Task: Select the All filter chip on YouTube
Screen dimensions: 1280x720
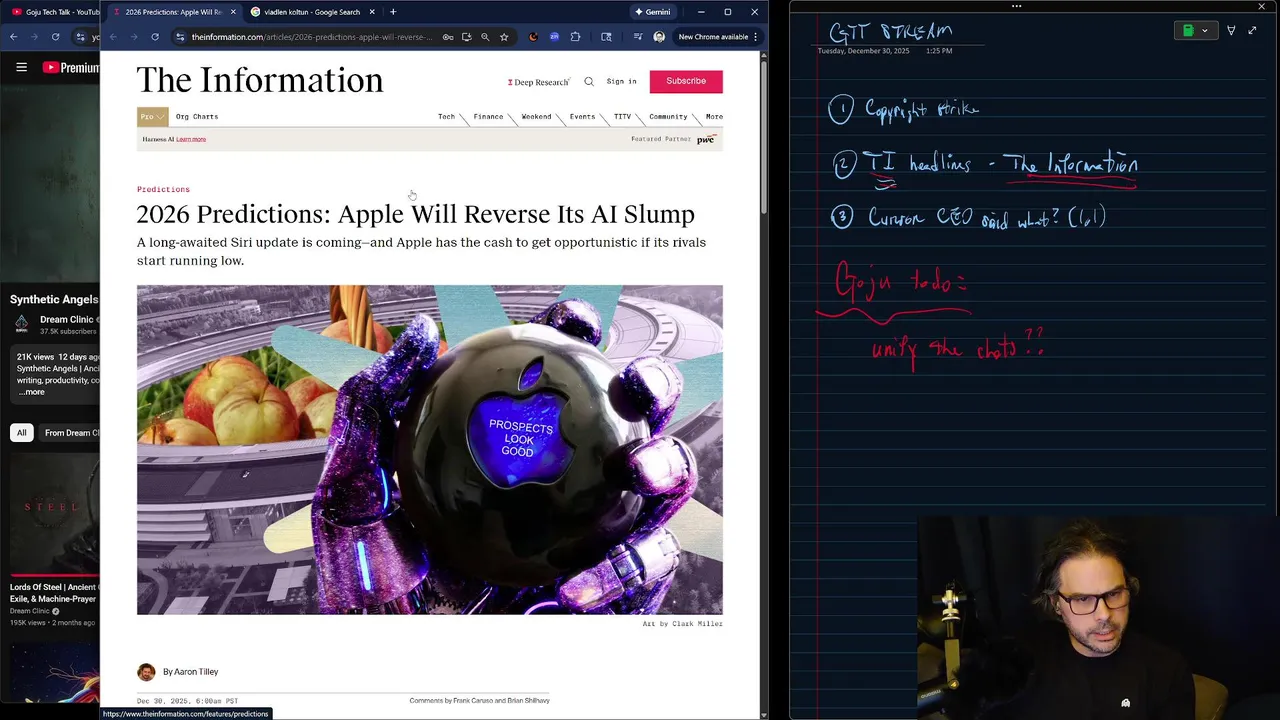Action: coord(21,433)
